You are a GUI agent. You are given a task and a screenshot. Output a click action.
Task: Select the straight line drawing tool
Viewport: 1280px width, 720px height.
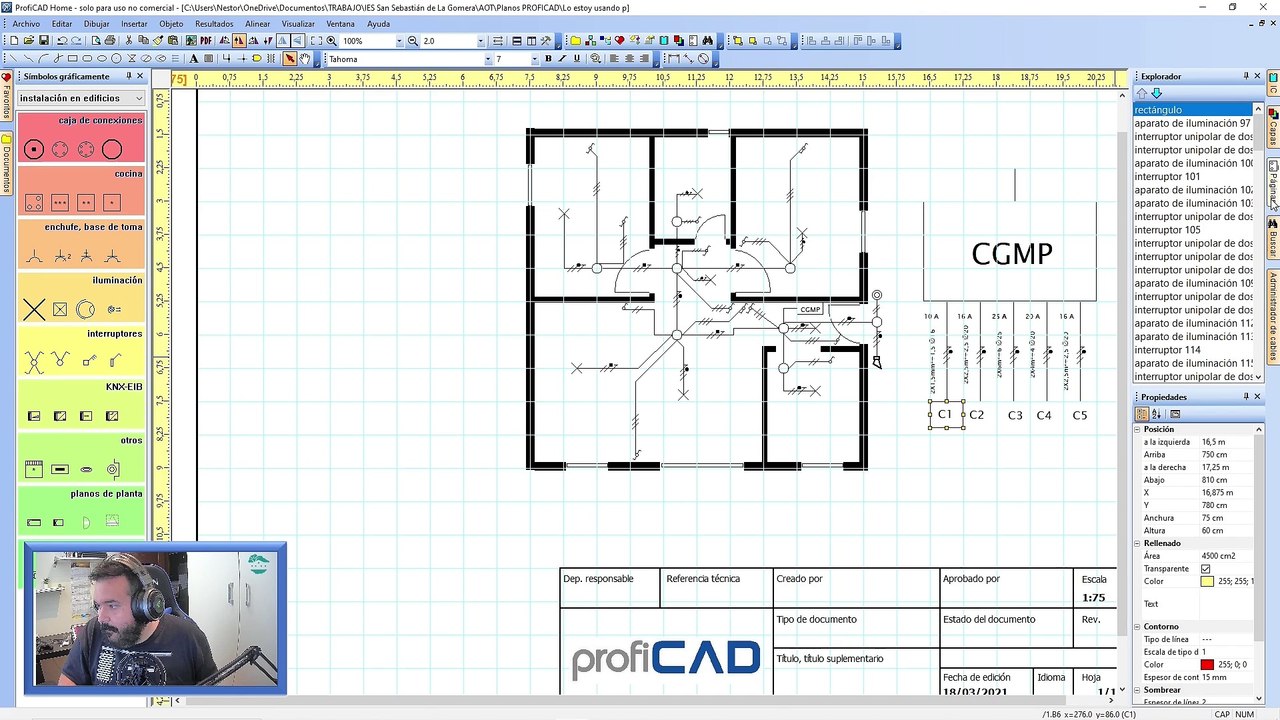coord(13,58)
